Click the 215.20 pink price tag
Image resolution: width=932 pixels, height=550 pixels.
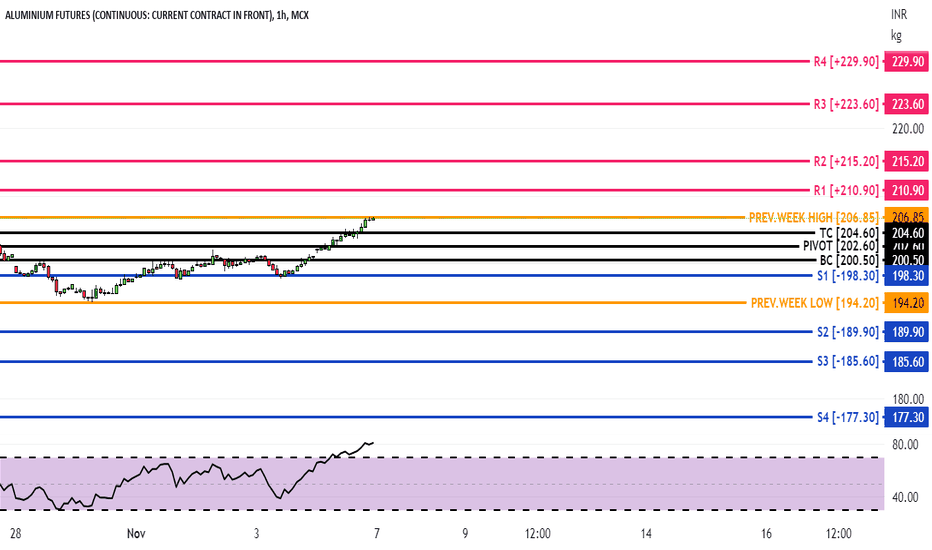906,161
